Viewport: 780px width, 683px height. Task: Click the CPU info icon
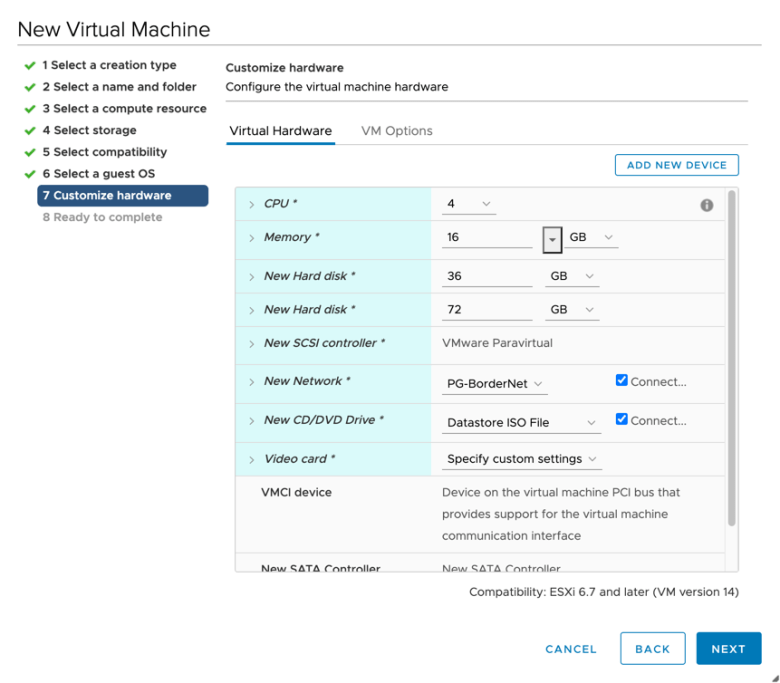[707, 205]
